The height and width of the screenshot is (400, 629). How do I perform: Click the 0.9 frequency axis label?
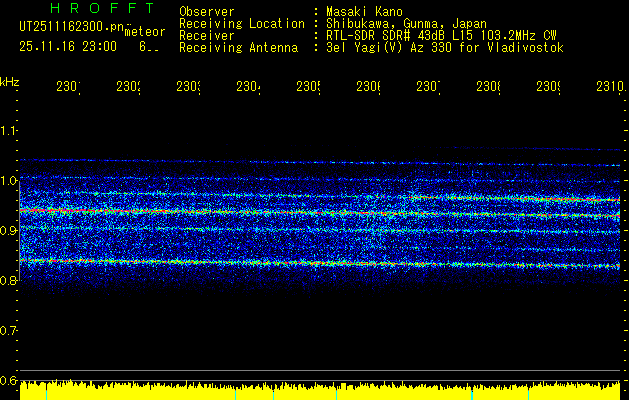[x=8, y=230]
